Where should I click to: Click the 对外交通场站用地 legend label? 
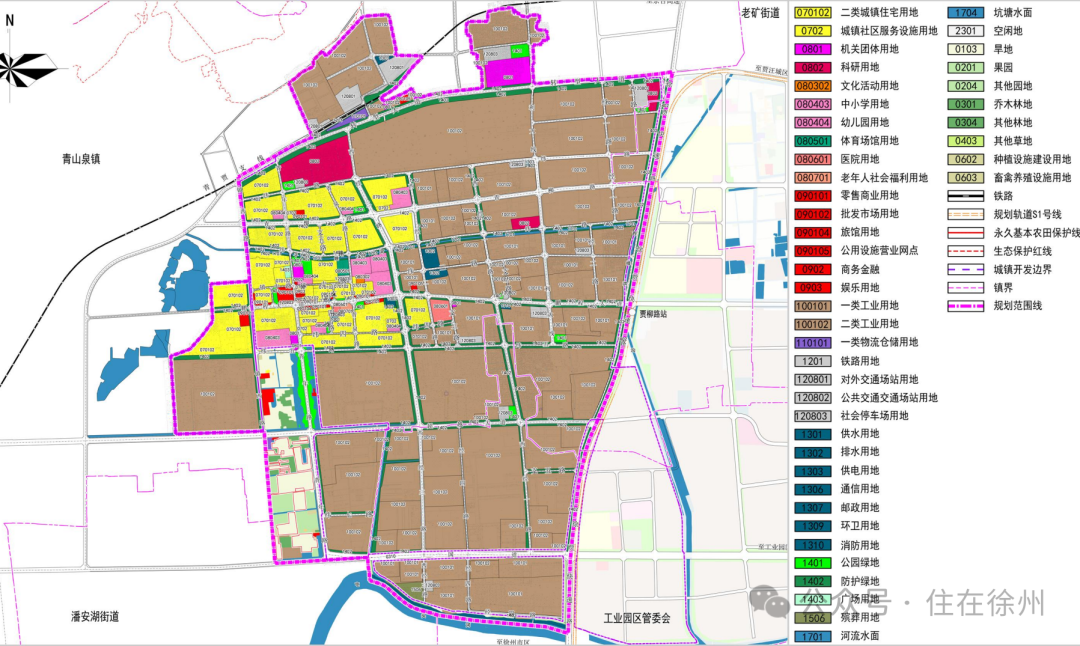[x=879, y=379]
